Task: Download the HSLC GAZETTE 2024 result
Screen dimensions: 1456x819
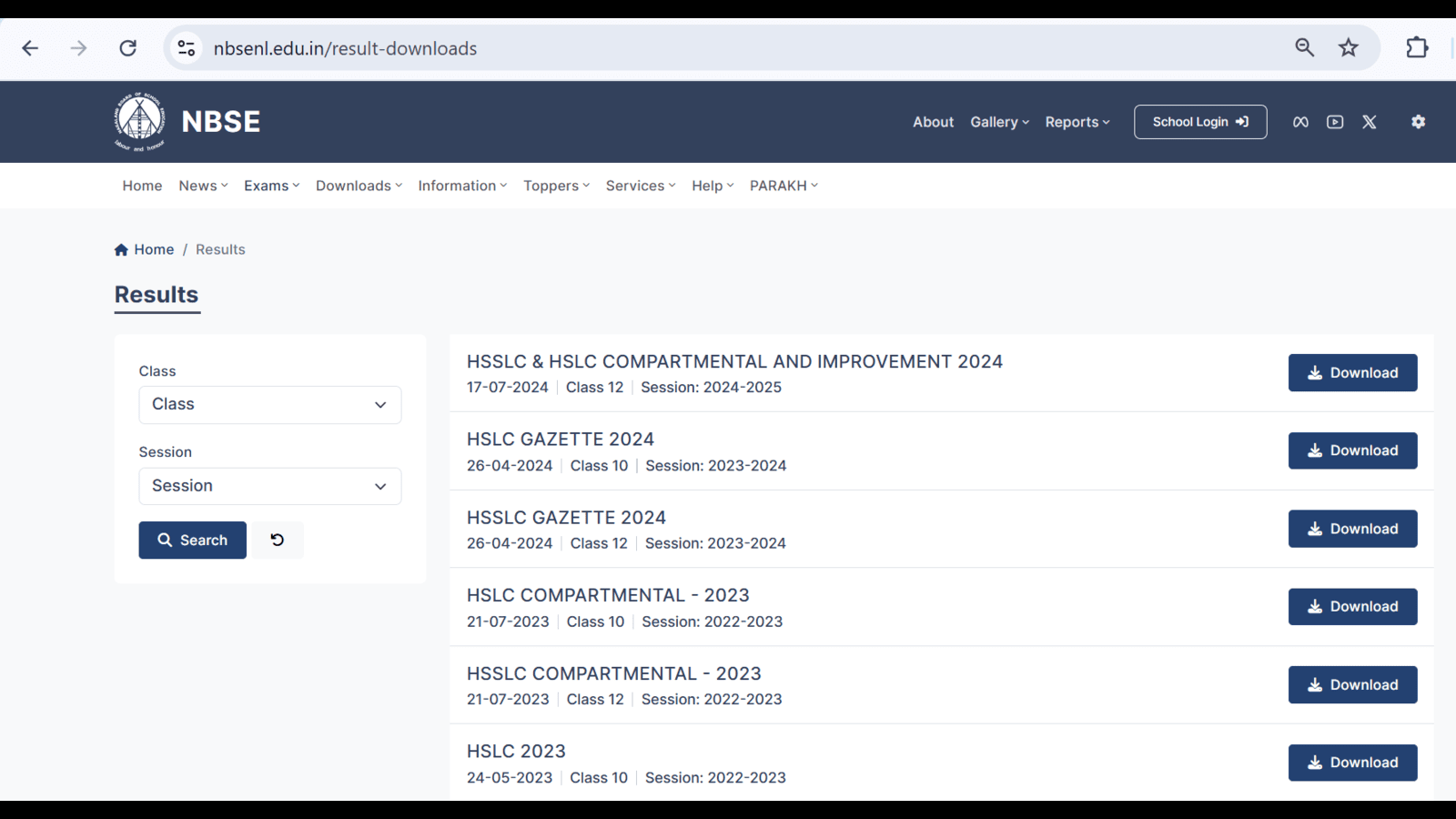Action: click(1352, 450)
